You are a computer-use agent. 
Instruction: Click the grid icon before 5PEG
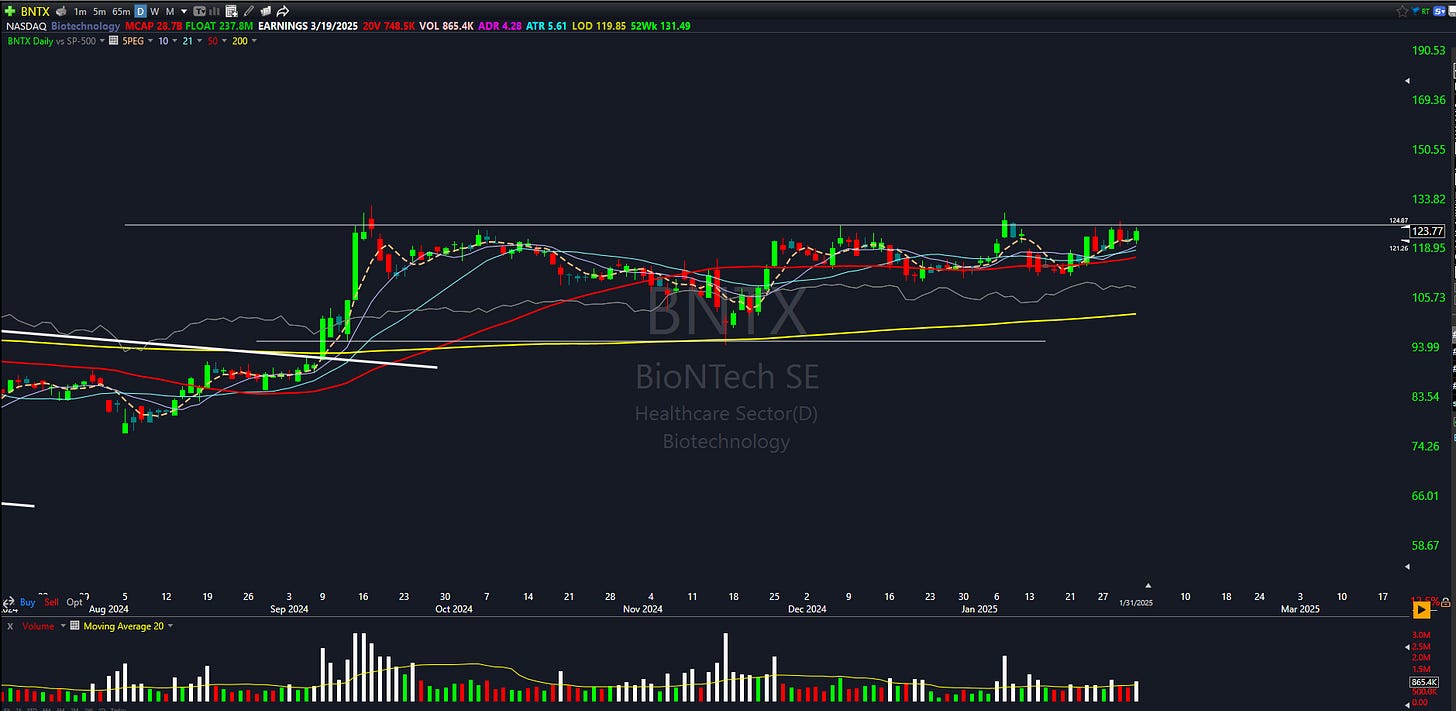[x=113, y=41]
